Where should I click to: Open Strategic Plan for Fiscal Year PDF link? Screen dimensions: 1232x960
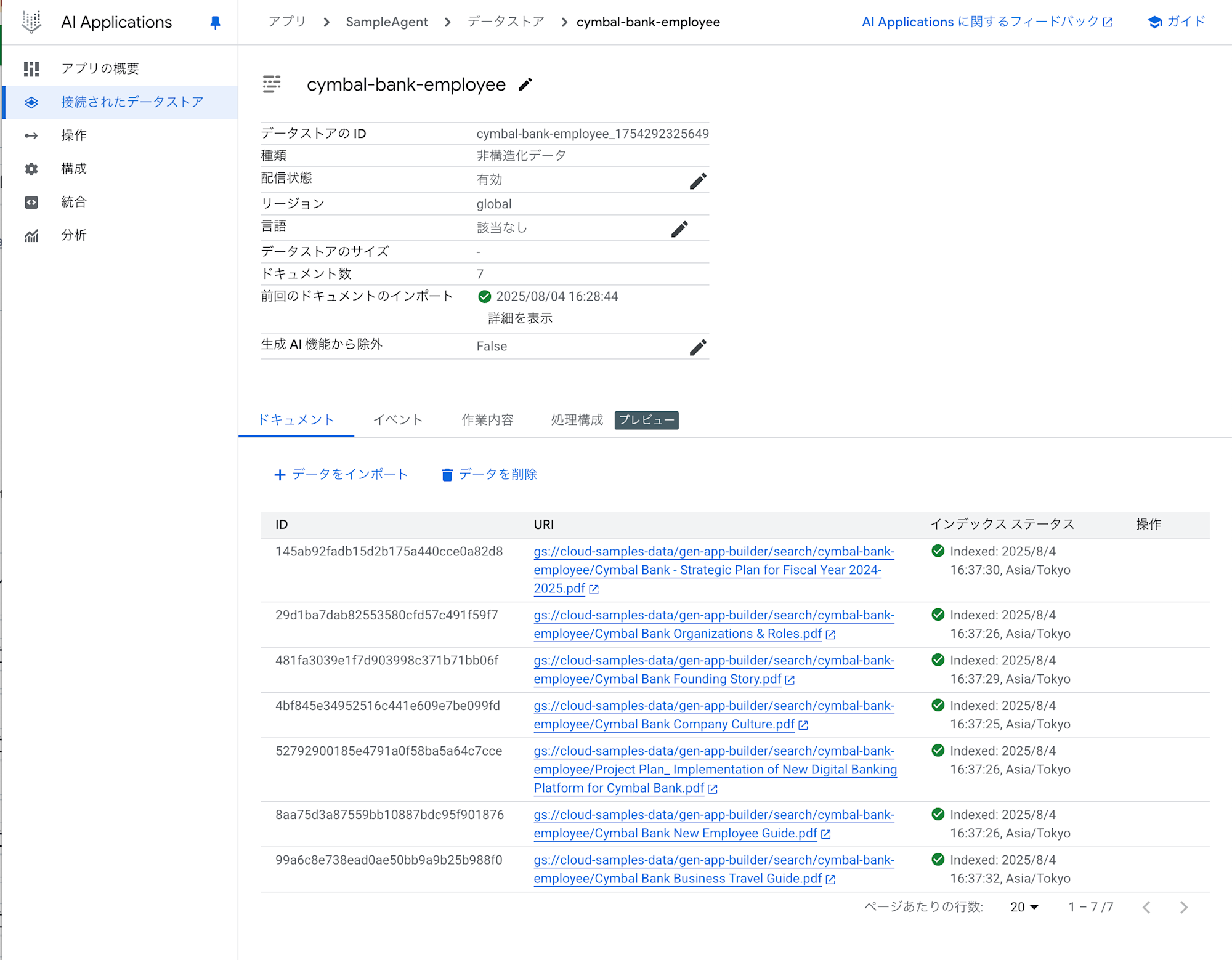(x=714, y=570)
